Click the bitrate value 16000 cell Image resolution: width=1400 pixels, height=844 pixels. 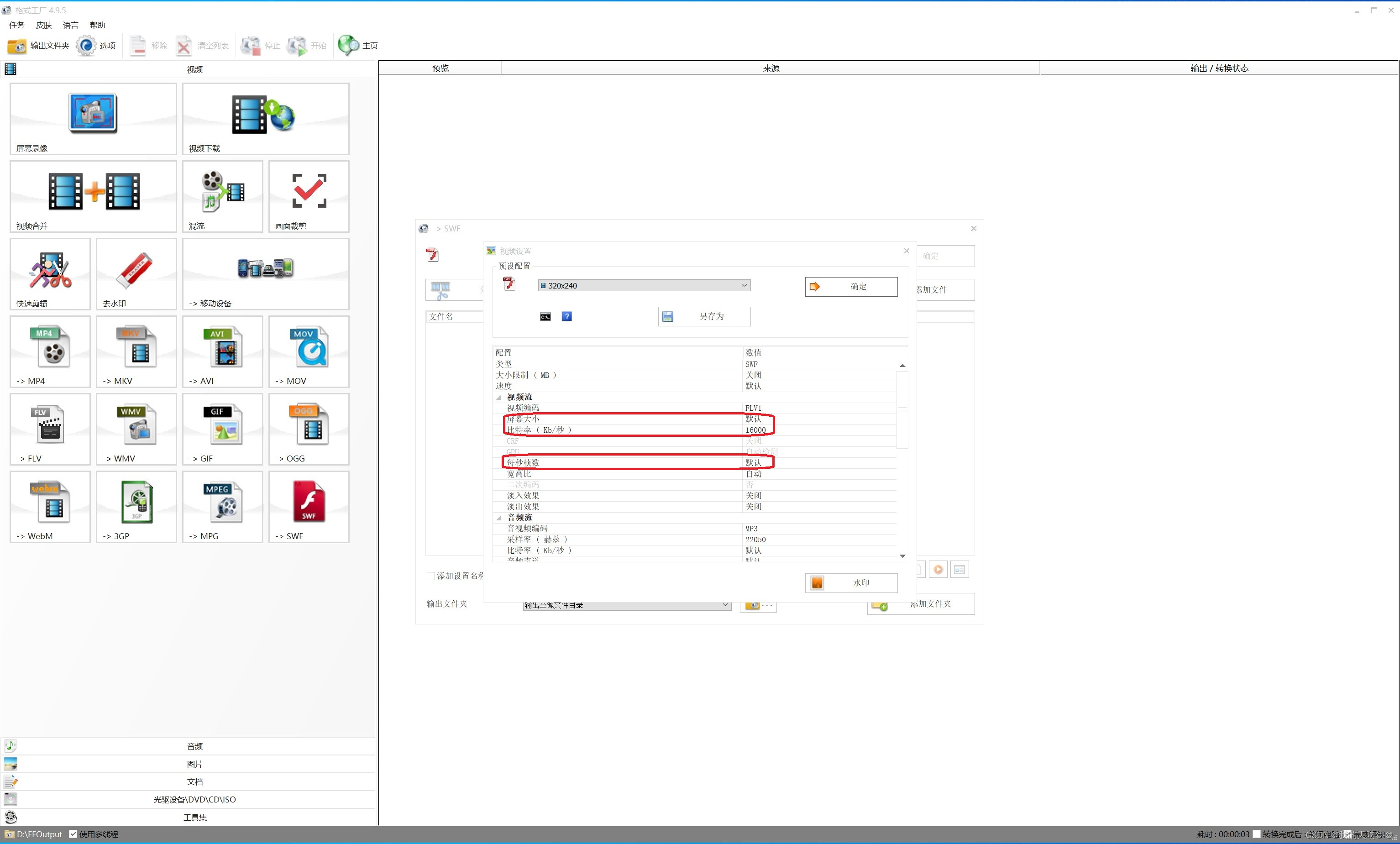click(755, 430)
